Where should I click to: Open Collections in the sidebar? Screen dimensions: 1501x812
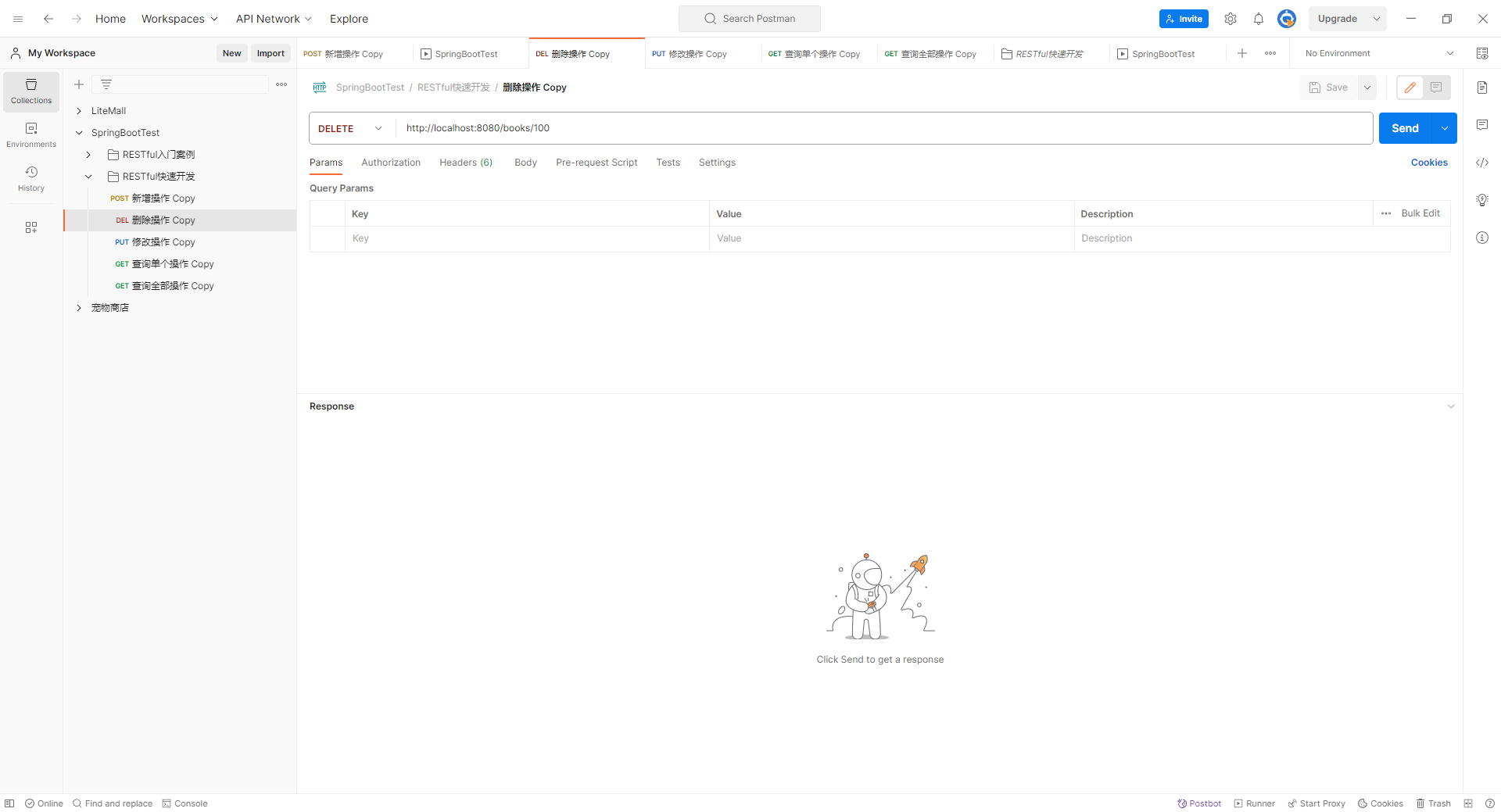coord(31,91)
